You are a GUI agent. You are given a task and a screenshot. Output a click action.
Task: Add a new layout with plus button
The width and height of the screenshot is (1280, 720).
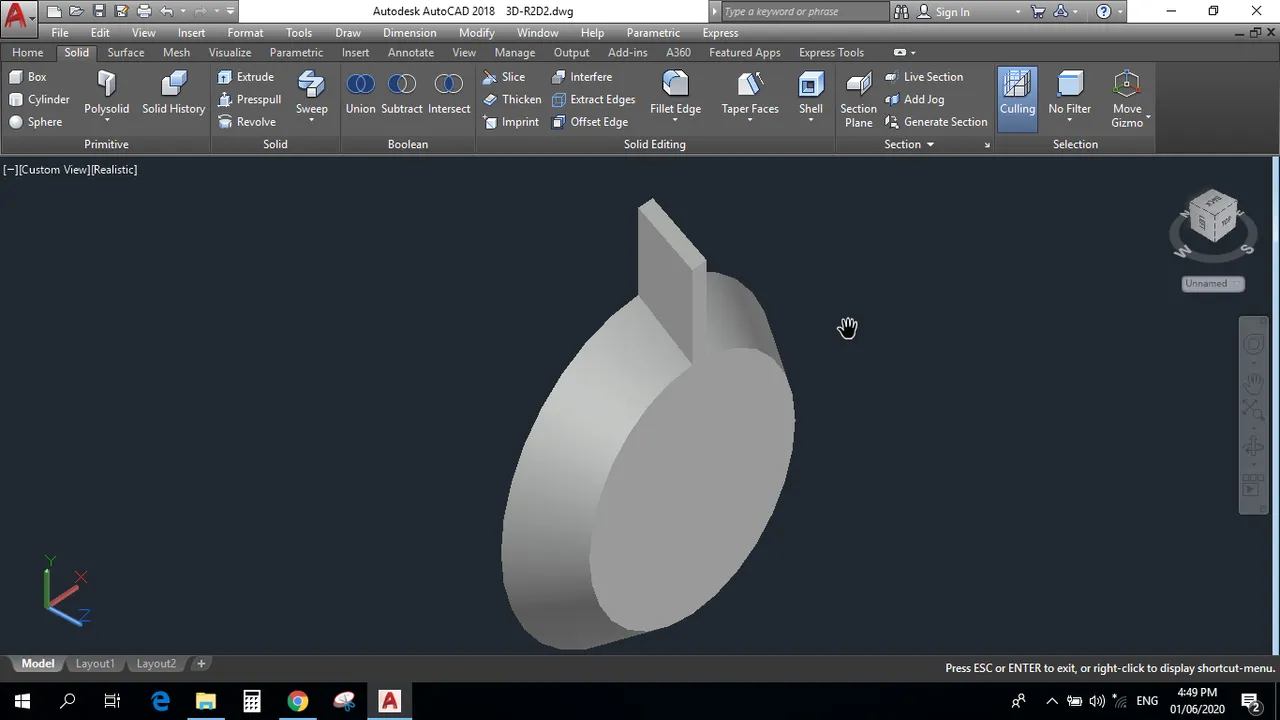201,664
